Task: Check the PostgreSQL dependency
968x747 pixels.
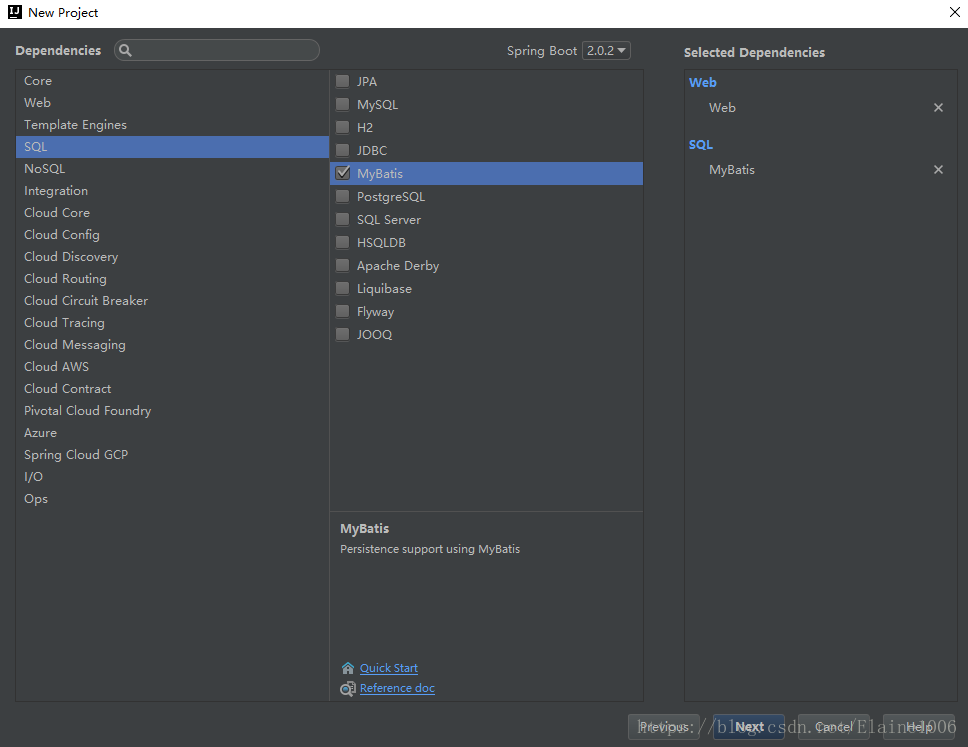Action: tap(343, 196)
